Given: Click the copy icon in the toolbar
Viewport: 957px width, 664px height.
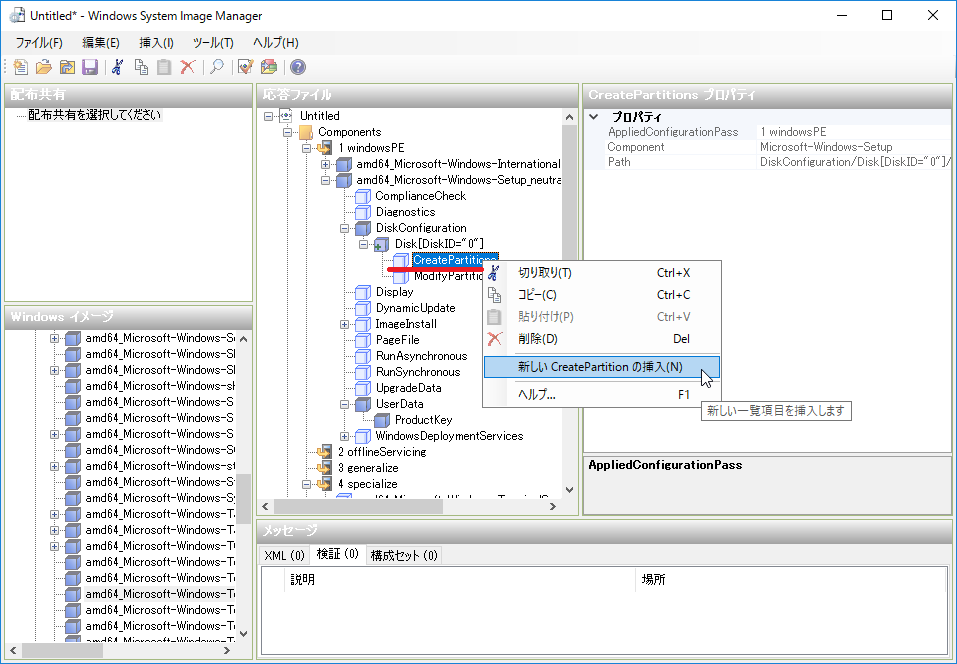Looking at the screenshot, I should (141, 67).
